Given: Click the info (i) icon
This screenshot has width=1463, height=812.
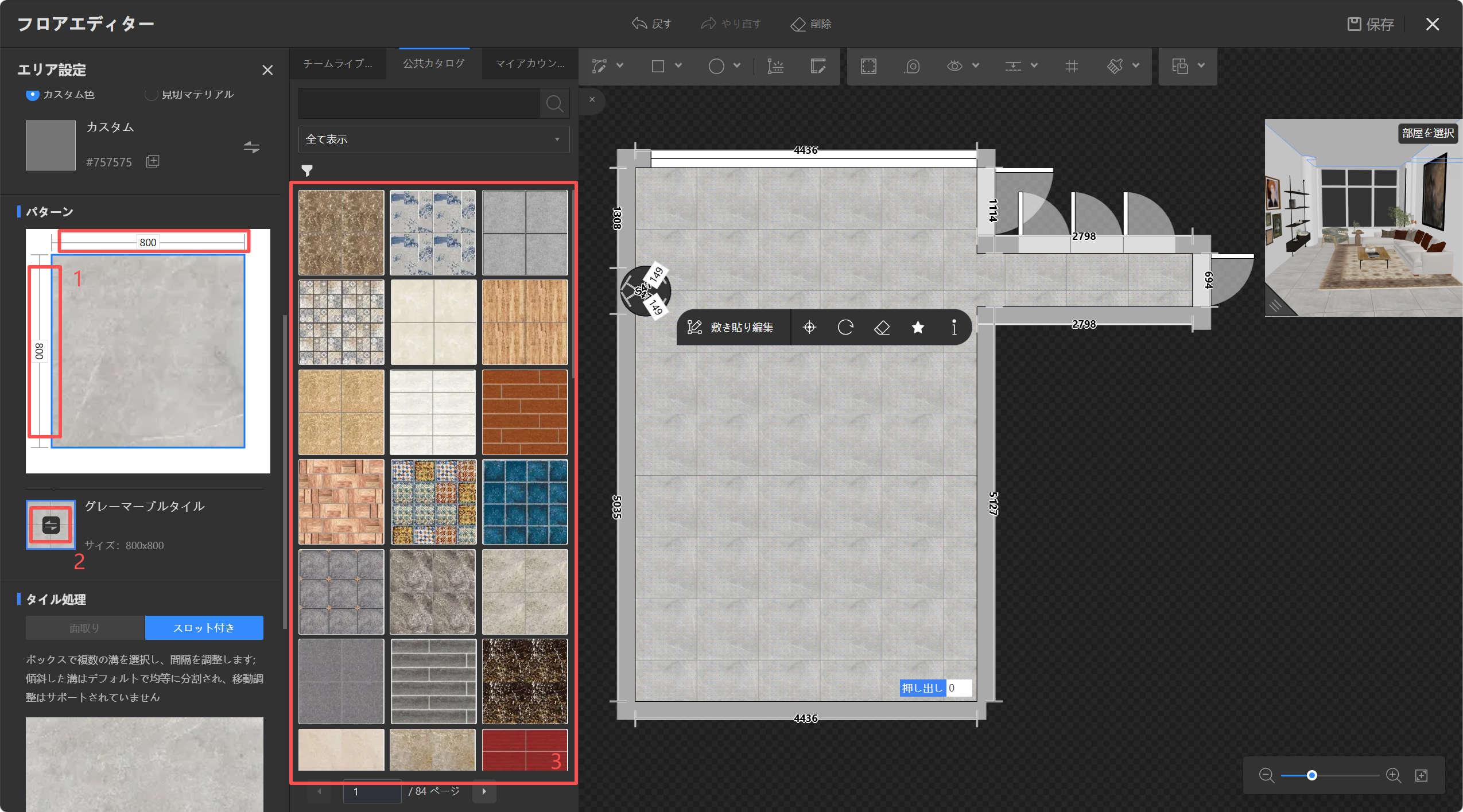Looking at the screenshot, I should click(x=954, y=327).
